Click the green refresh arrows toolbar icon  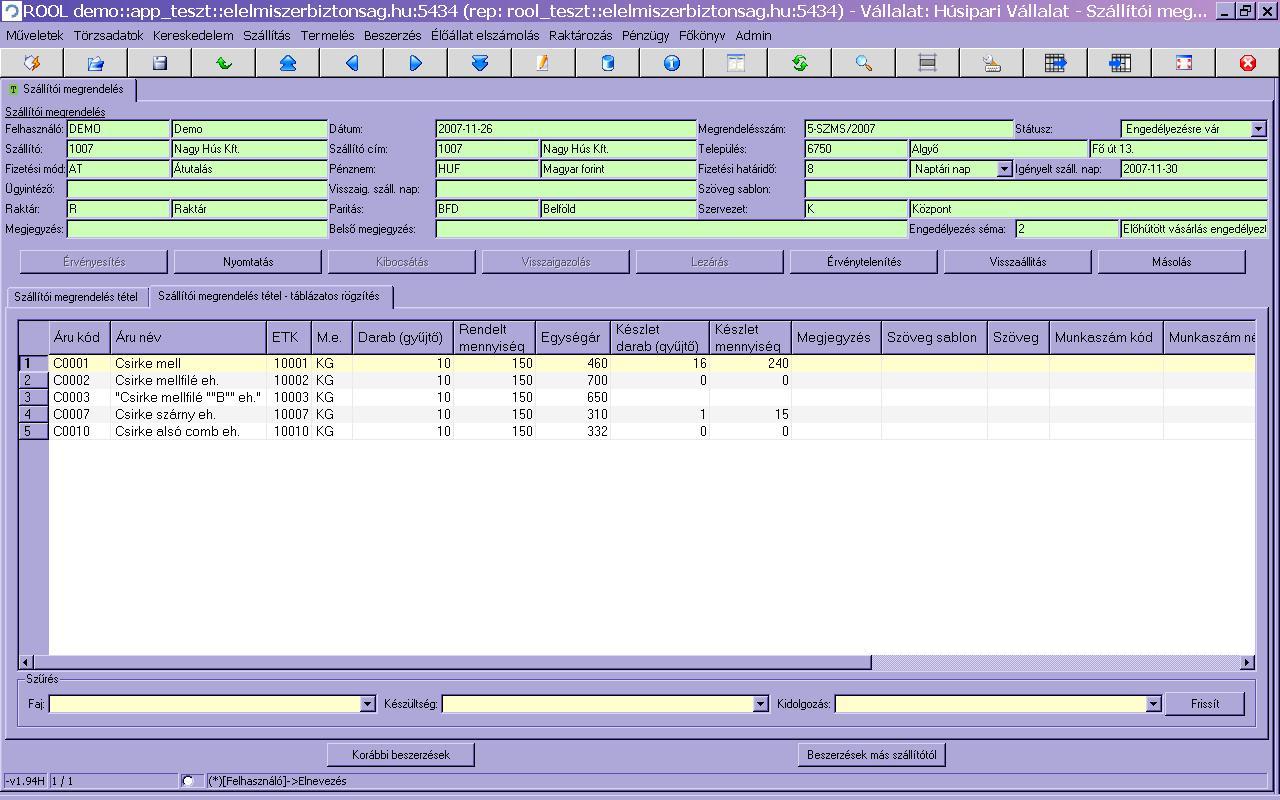click(800, 63)
